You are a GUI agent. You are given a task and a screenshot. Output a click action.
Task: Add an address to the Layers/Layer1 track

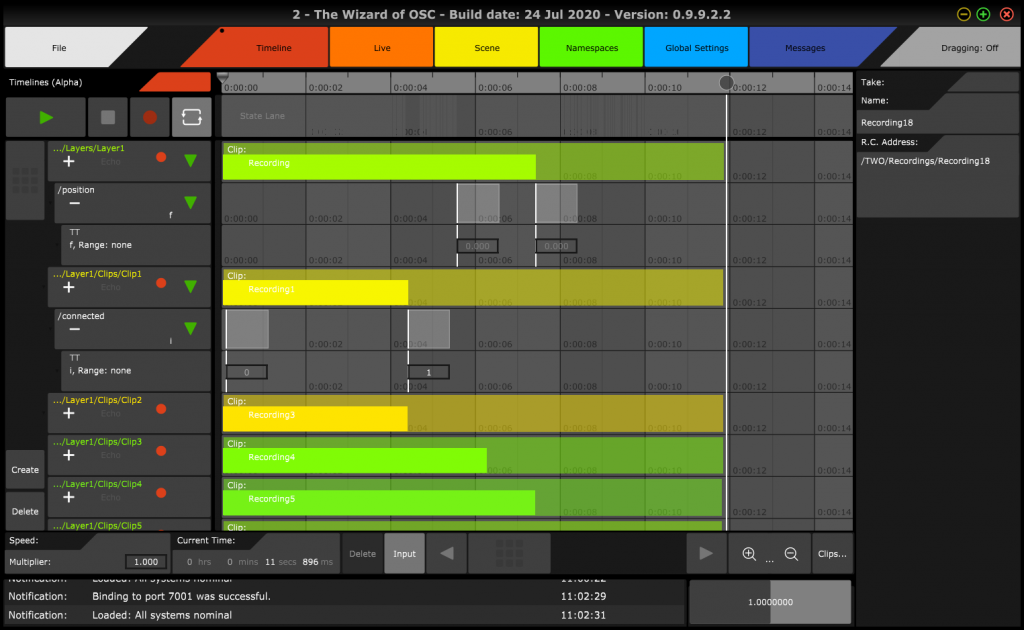point(69,161)
